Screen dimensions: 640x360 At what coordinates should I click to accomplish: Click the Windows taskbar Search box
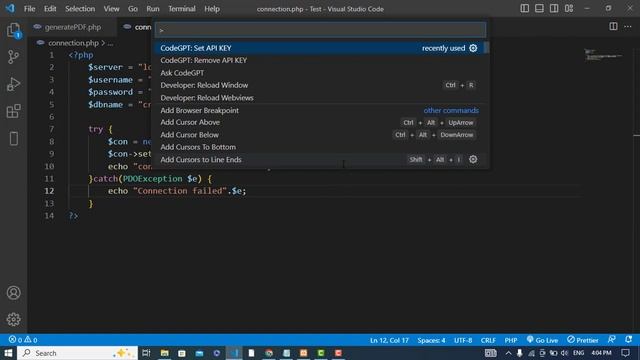point(78,353)
